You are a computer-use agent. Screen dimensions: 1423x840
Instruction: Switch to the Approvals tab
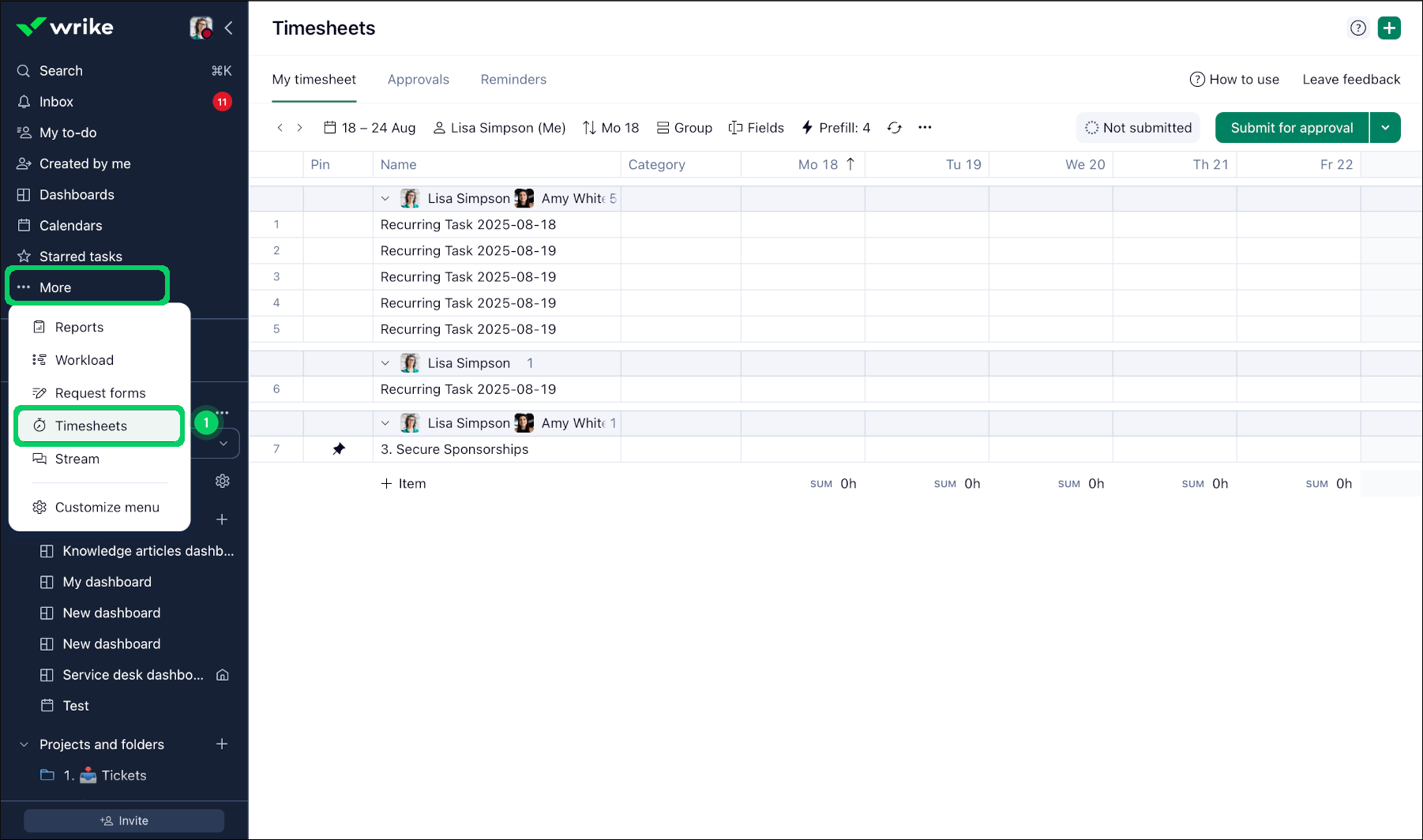(418, 80)
